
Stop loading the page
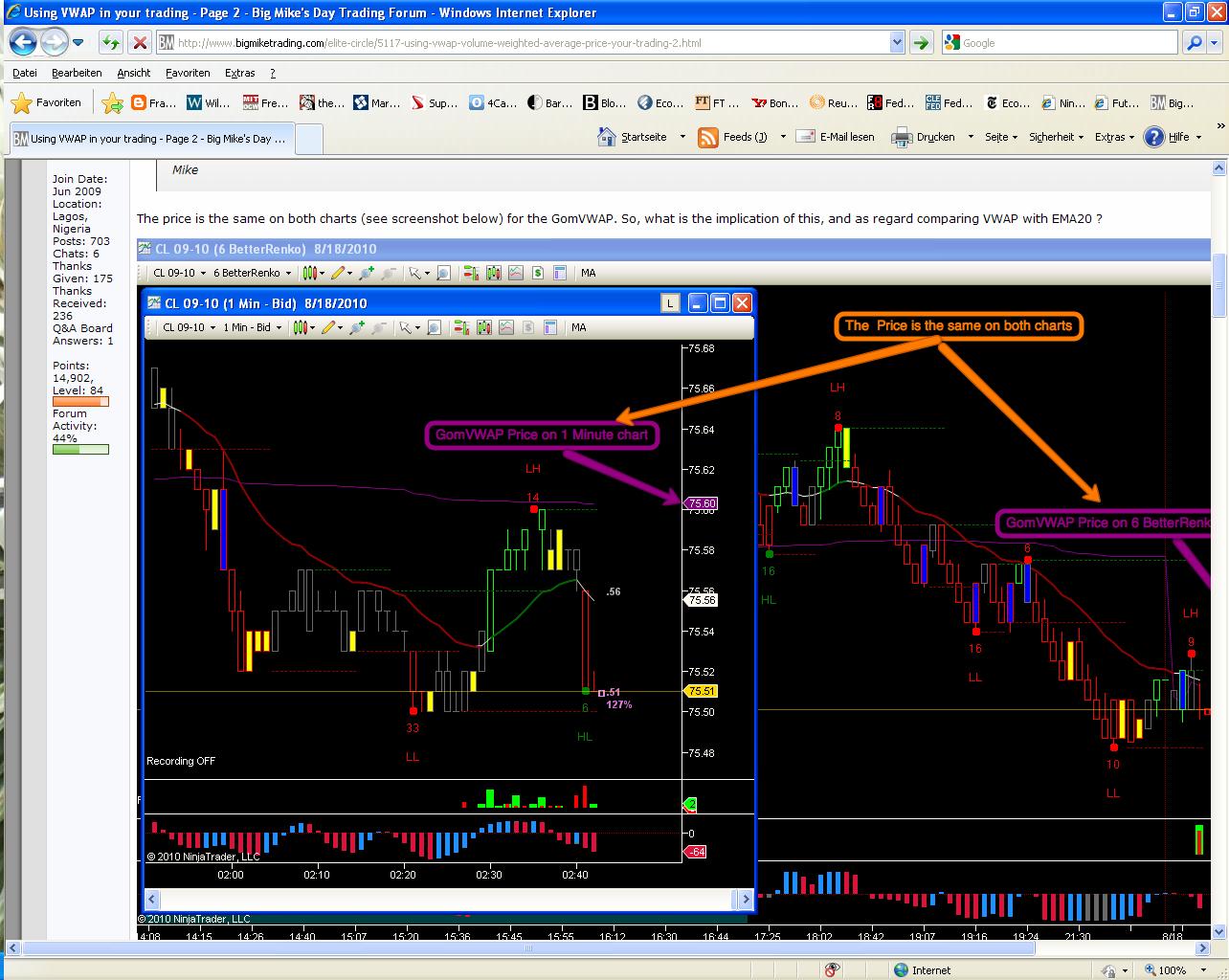[x=140, y=42]
